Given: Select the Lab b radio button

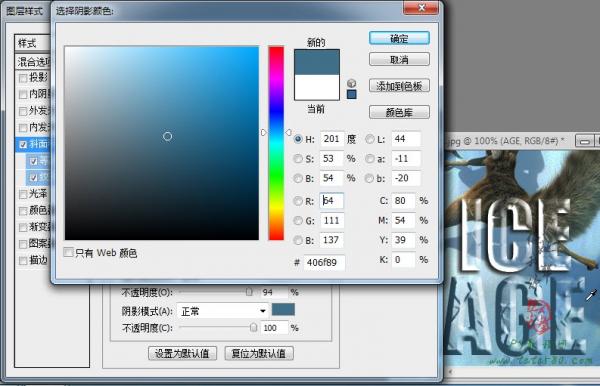Looking at the screenshot, I should 369,178.
